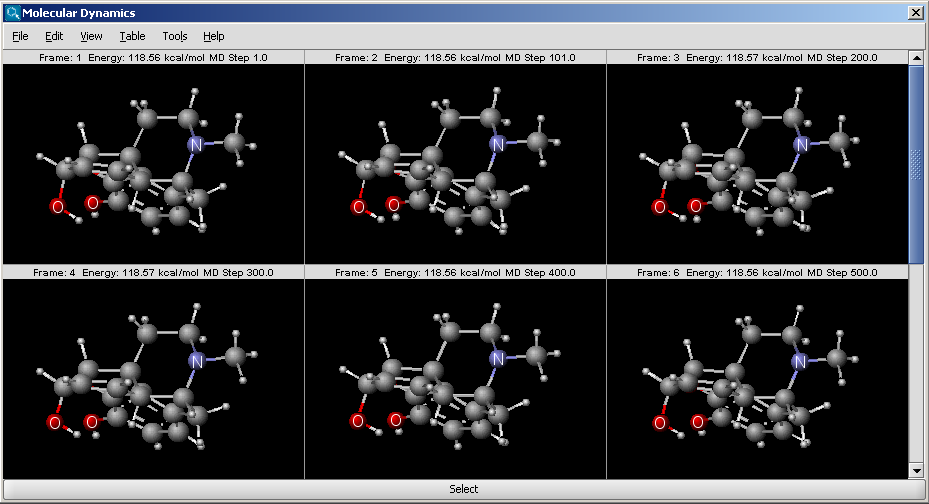Open the File menu
Viewport: 929px width, 504px height.
click(x=20, y=36)
